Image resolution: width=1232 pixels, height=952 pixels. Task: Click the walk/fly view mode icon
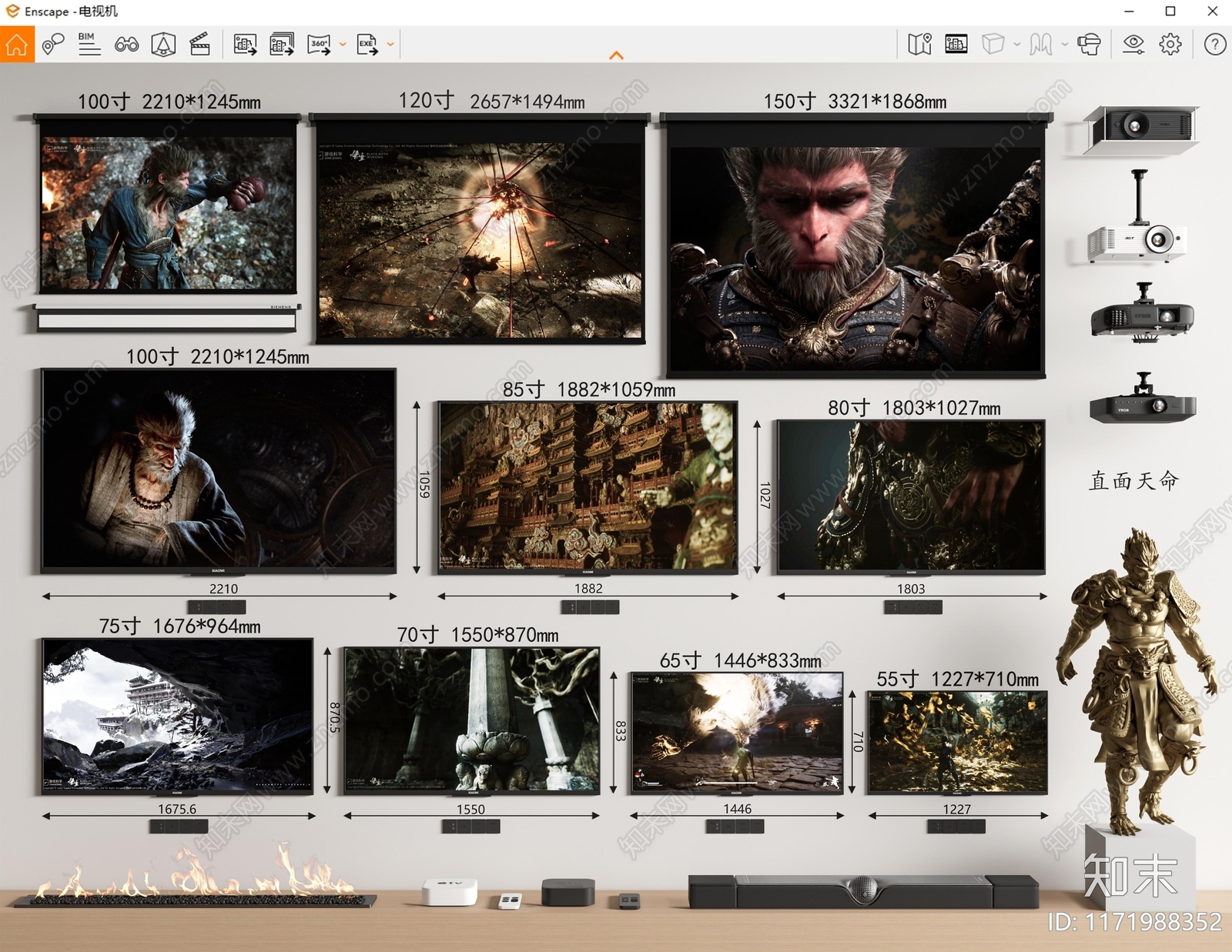point(1041,44)
